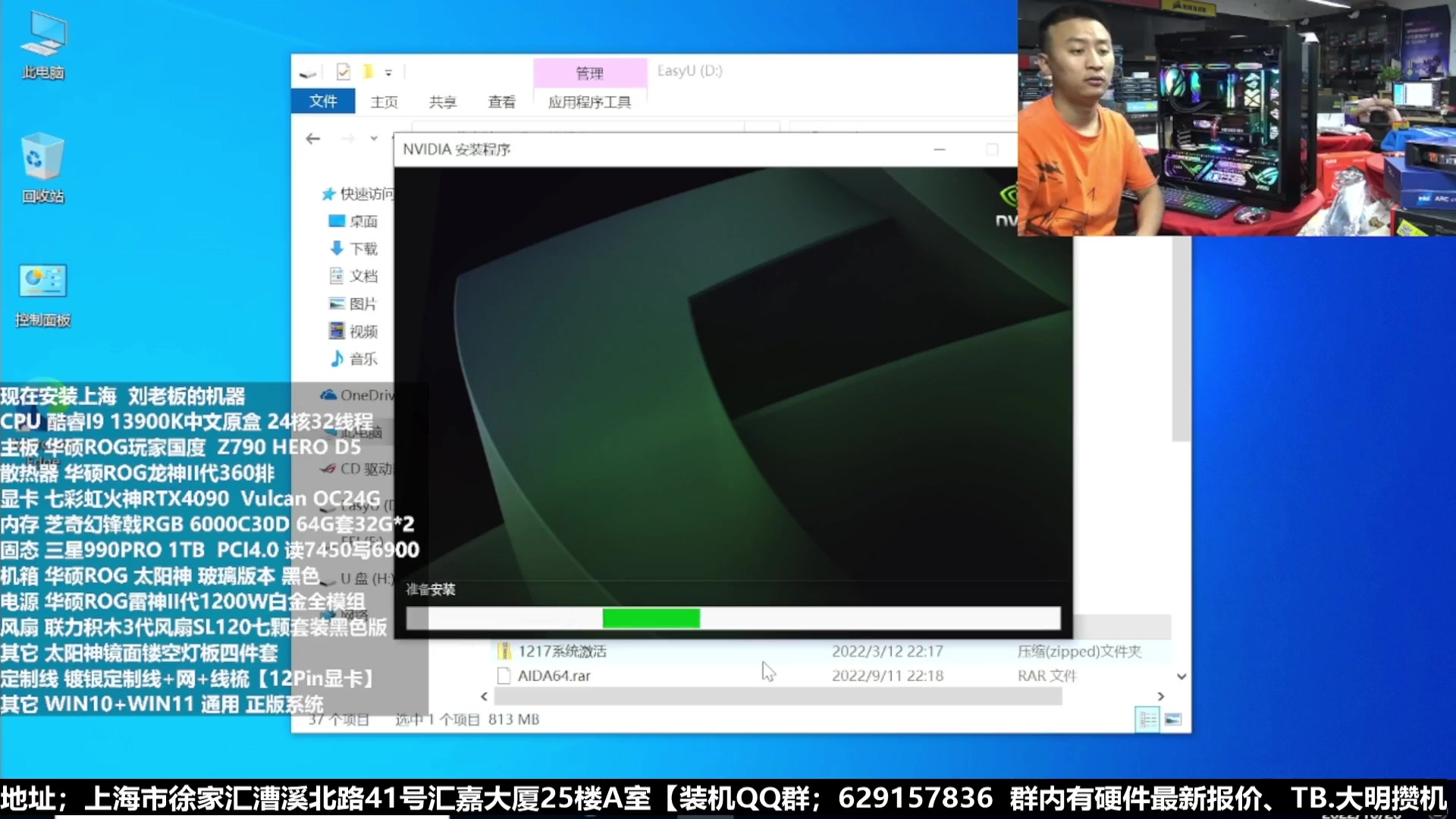
Task: Click the 2022/9/11 22:18 date cell
Action: point(887,676)
